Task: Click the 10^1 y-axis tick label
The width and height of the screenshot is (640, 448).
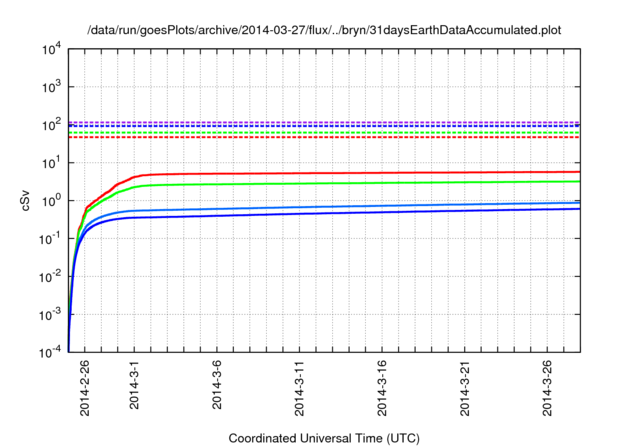Action: click(51, 163)
